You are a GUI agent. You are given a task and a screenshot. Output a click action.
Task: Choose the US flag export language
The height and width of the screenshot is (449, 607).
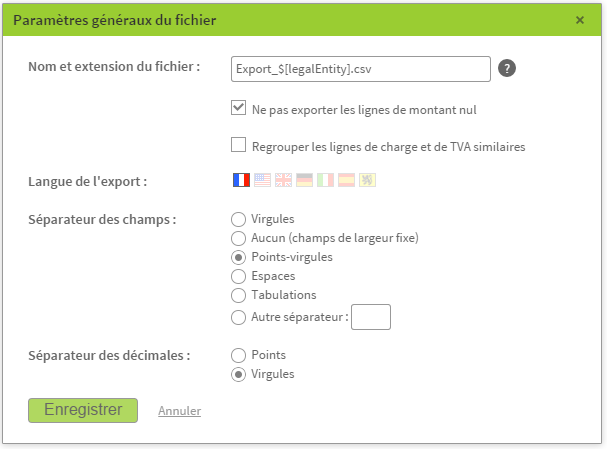262,180
